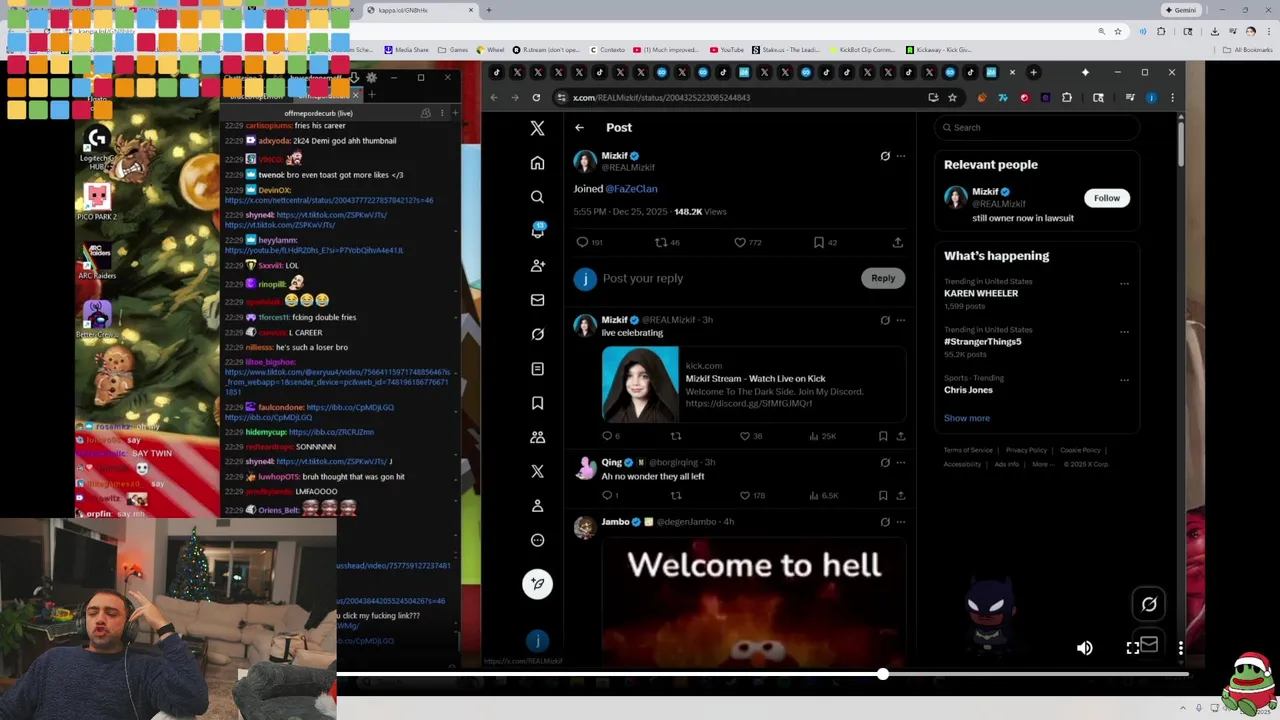Open the browser three-dot menu in X window
The width and height of the screenshot is (1280, 720).
pyautogui.click(x=1172, y=98)
